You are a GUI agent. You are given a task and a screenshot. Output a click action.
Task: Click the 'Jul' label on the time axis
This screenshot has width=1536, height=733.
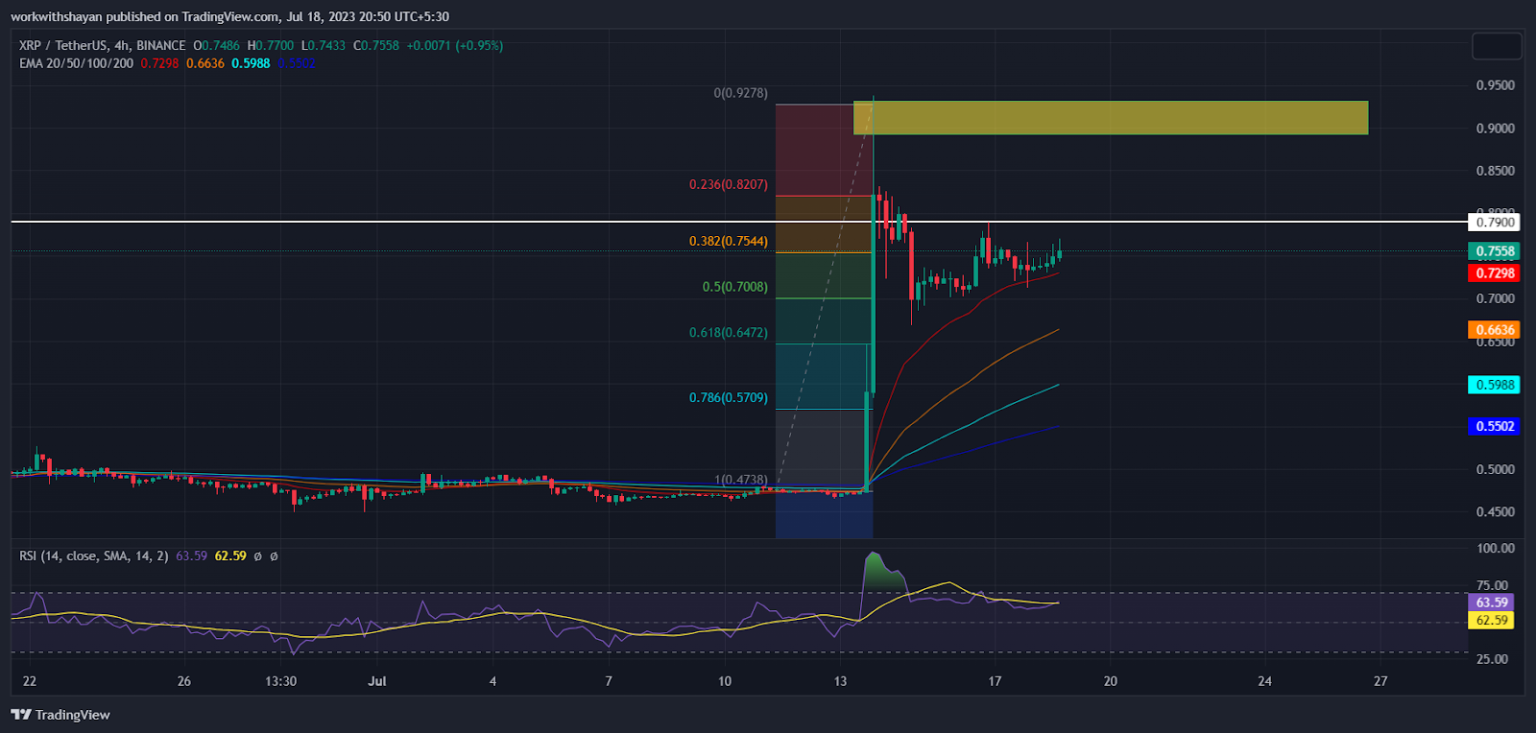(377, 680)
